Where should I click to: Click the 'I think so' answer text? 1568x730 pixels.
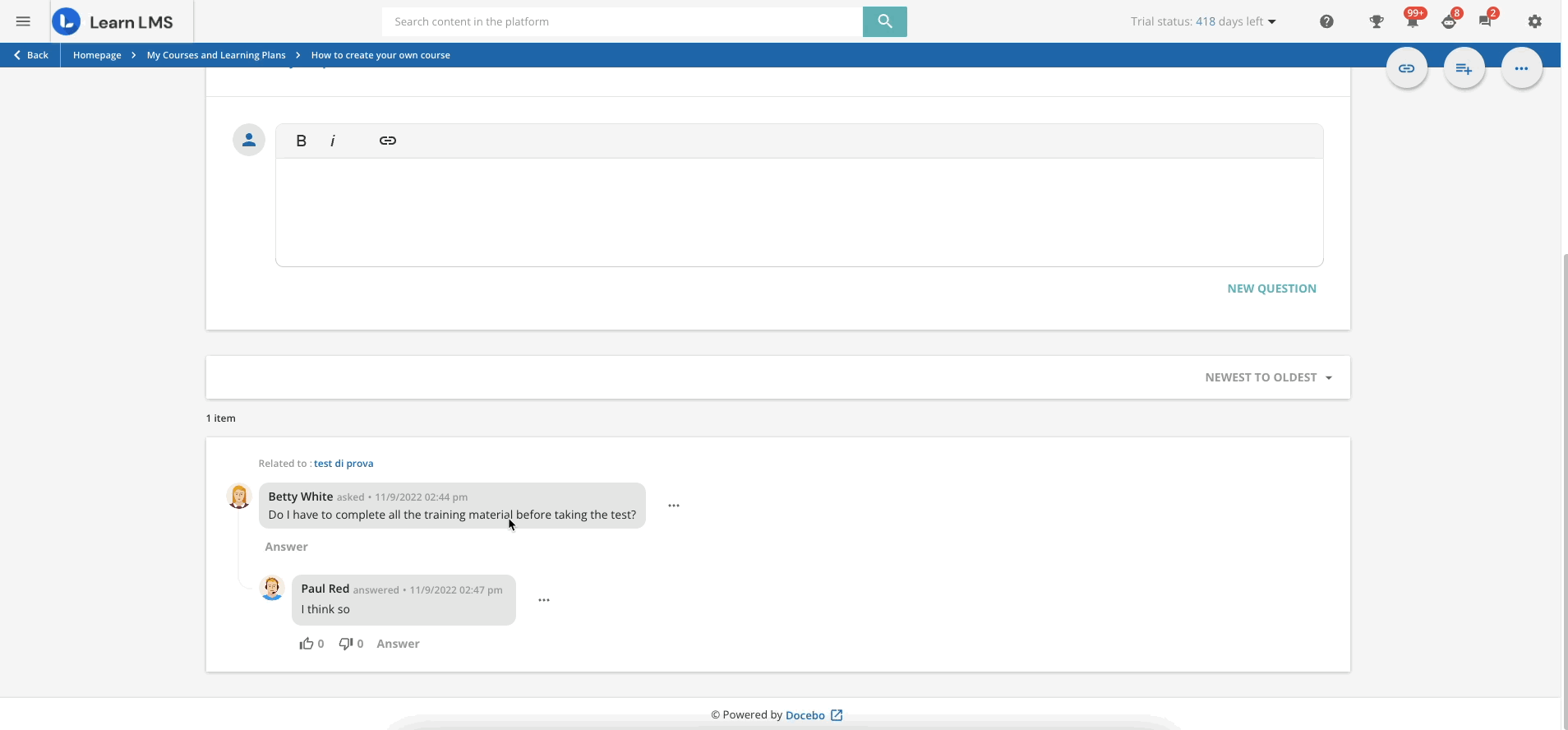325,609
